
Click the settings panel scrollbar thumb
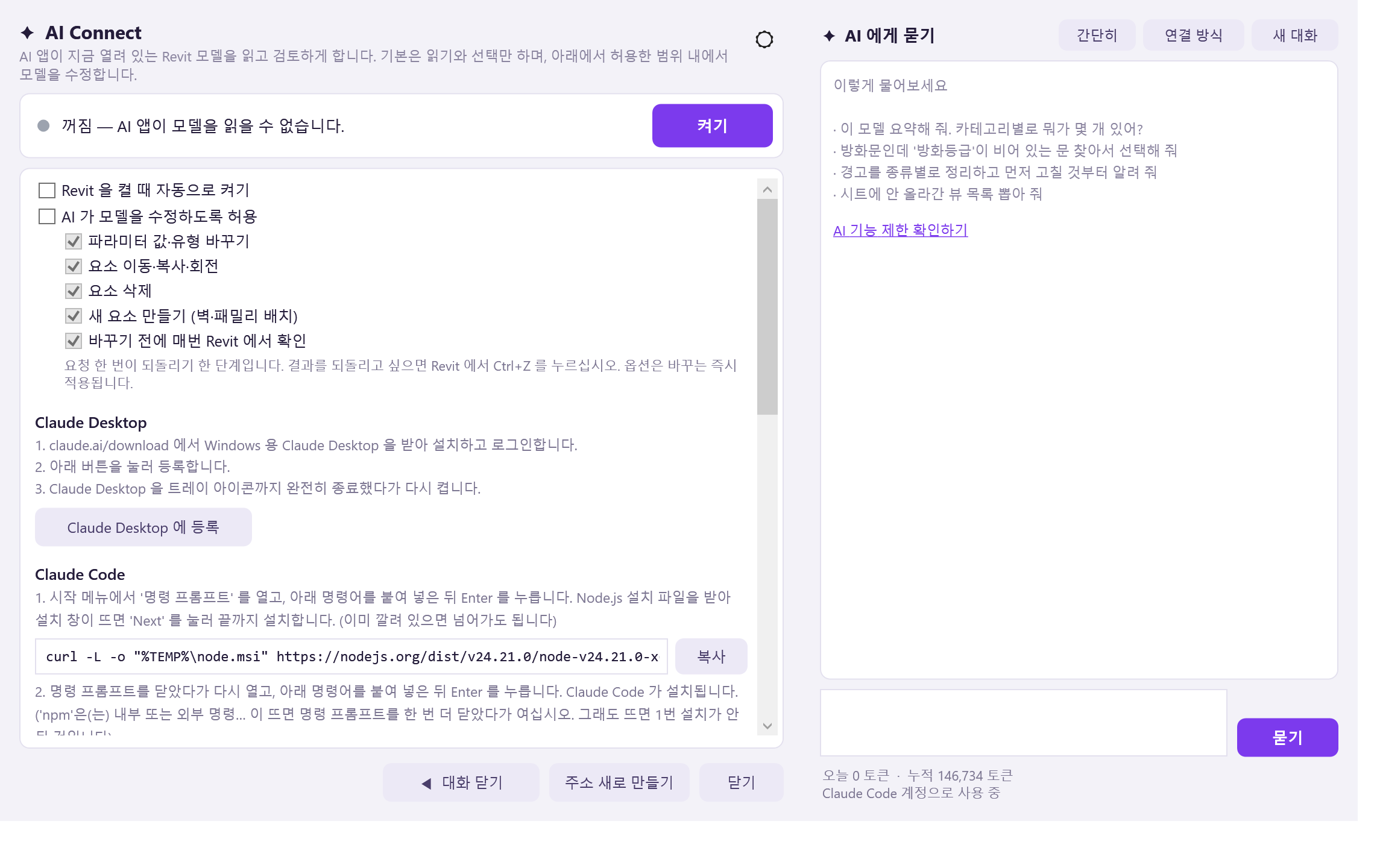point(767,307)
